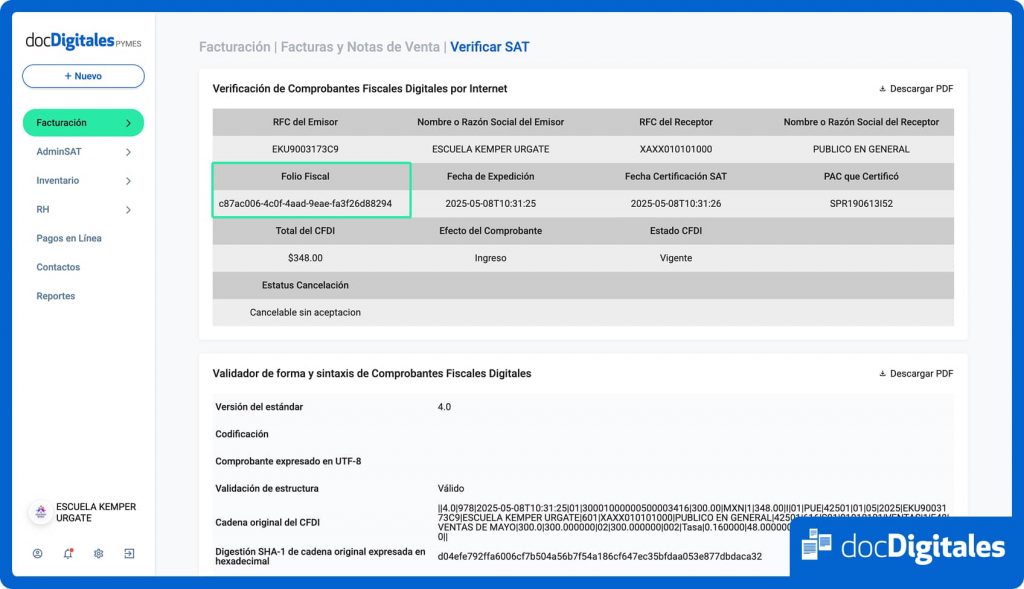
Task: Click the Cadena original del CFDI label
Action: (267, 522)
